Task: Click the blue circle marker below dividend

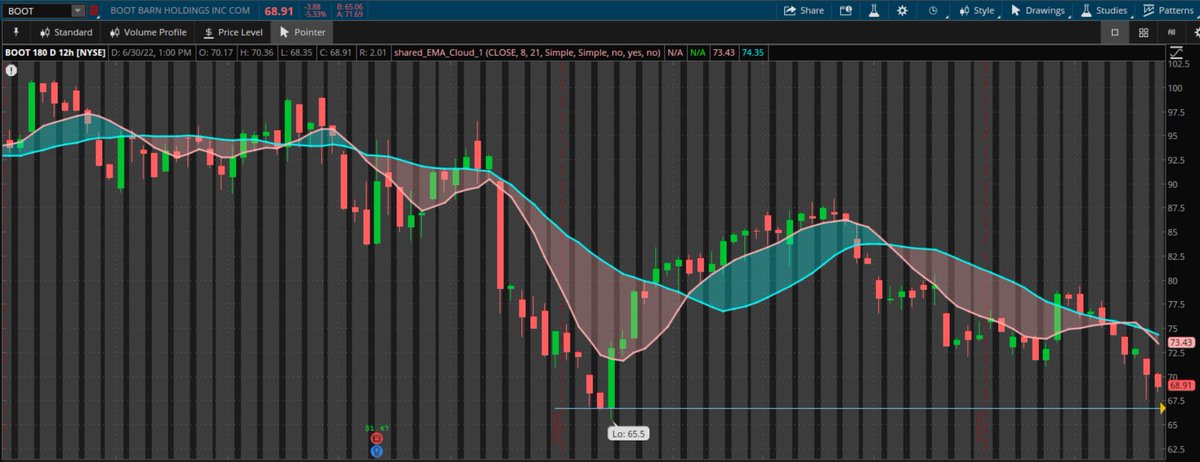Action: 376,451
